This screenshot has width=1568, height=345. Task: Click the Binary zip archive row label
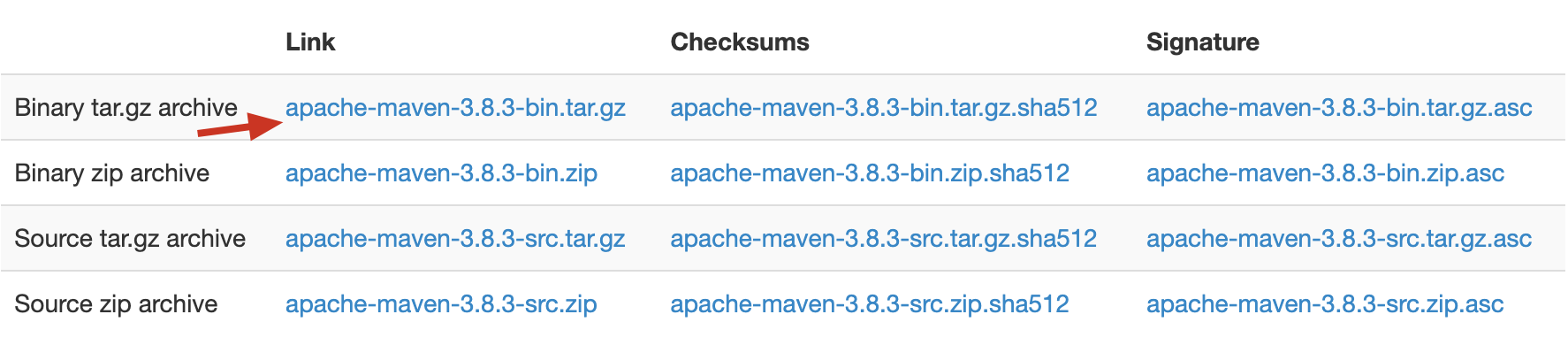coord(112,173)
